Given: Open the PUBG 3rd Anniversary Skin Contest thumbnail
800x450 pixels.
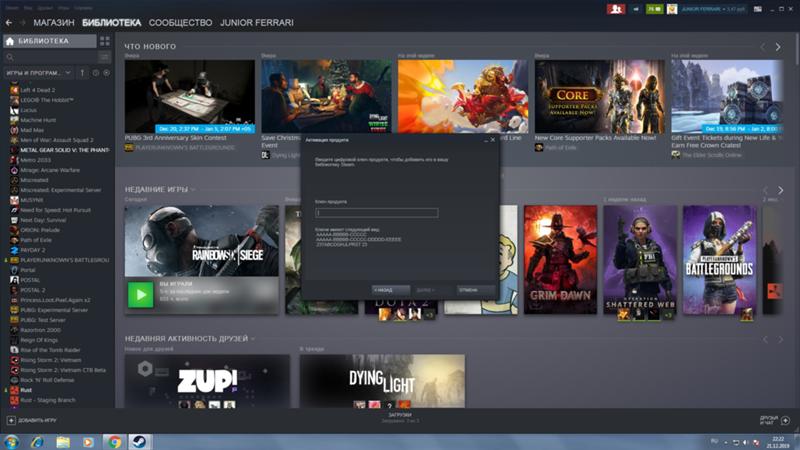Looking at the screenshot, I should (x=190, y=96).
